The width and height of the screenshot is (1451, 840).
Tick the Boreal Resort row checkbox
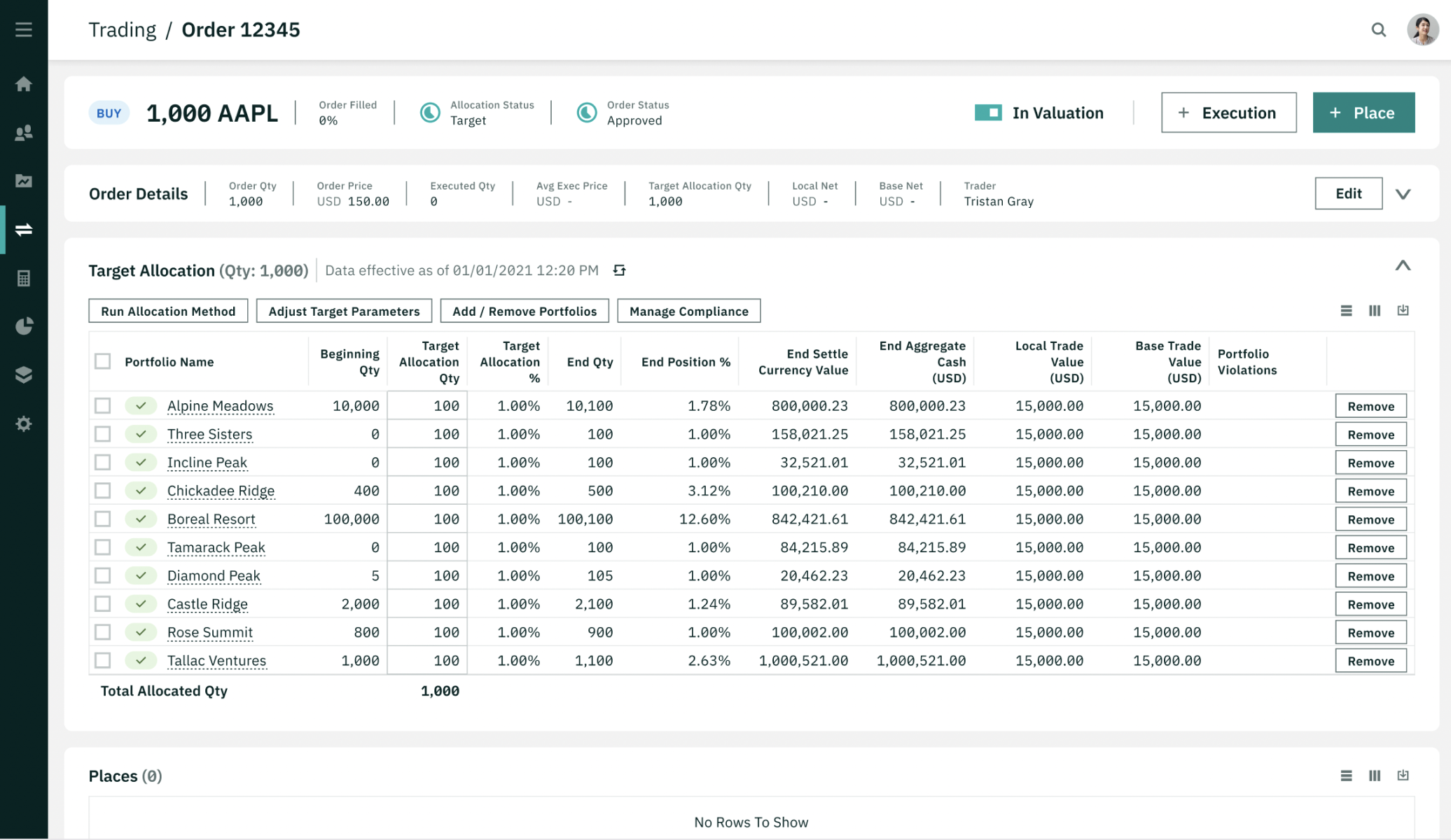(103, 519)
